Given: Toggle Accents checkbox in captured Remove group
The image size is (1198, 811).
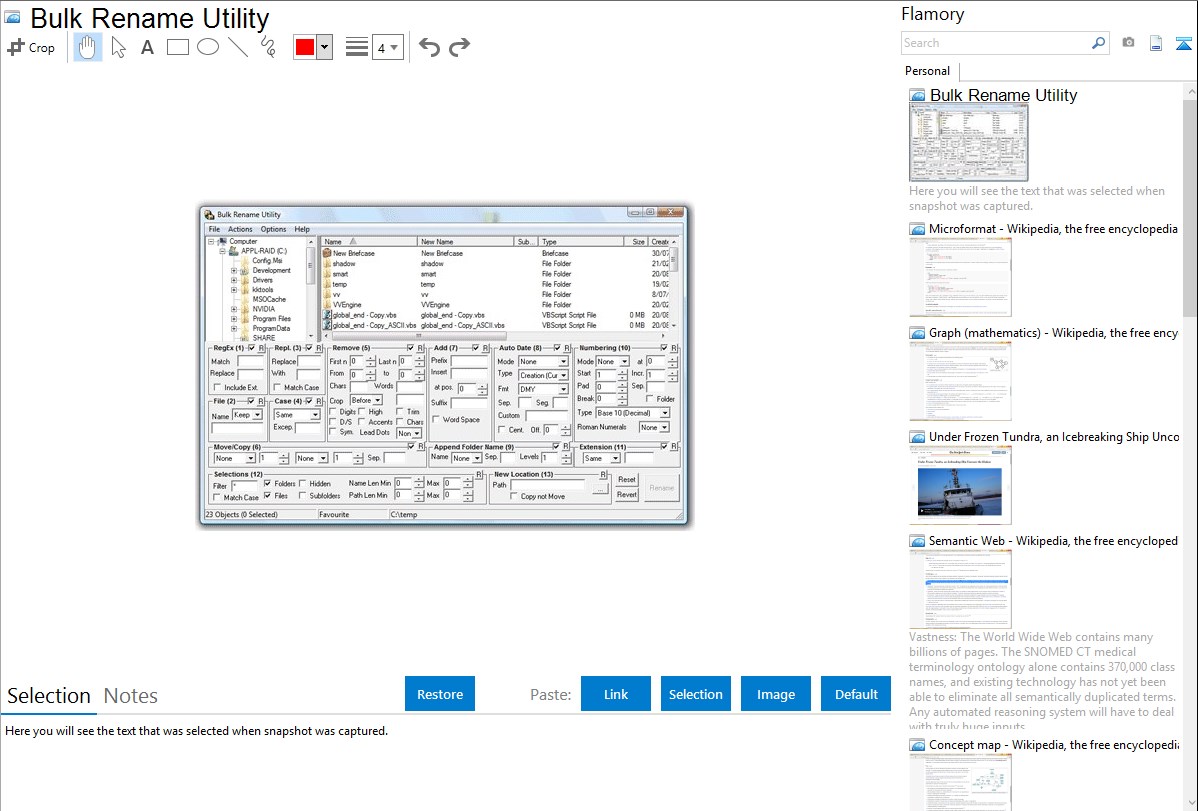Looking at the screenshot, I should click(x=362, y=422).
